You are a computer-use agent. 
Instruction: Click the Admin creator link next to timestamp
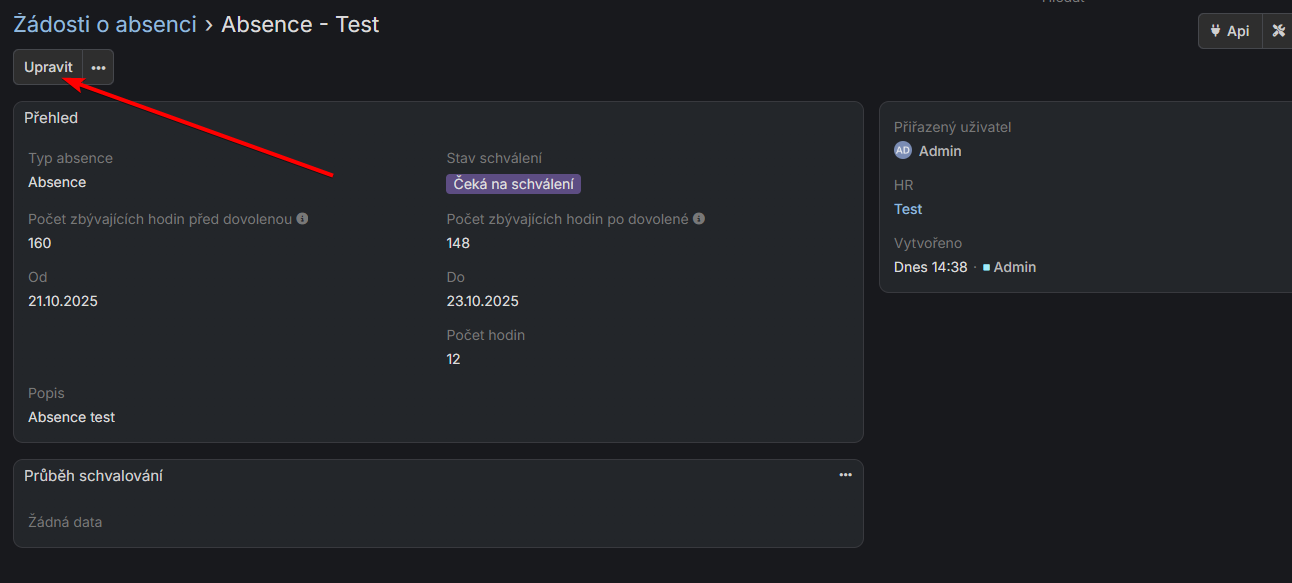click(x=1014, y=267)
